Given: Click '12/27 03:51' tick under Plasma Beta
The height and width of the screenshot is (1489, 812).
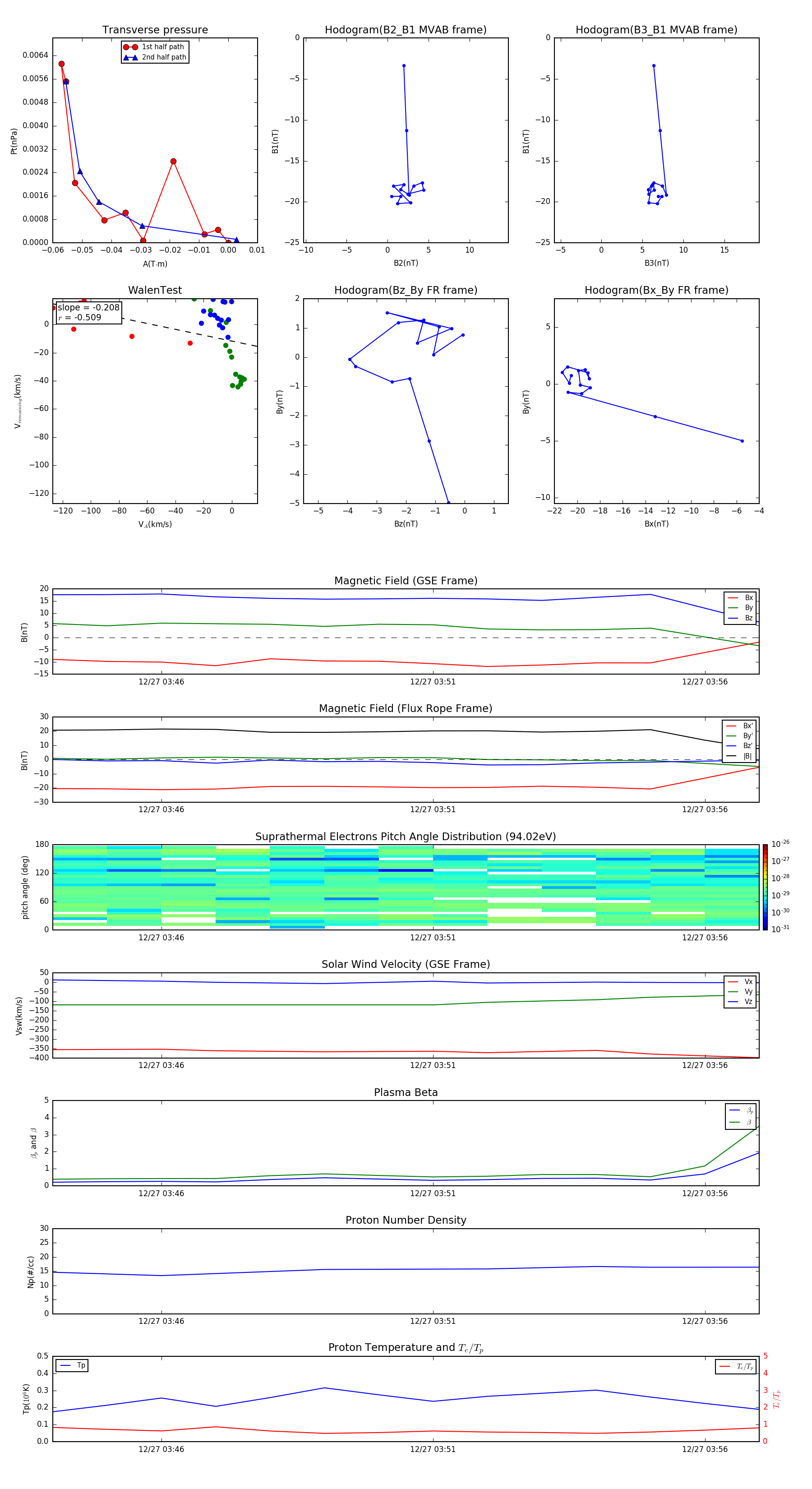Looking at the screenshot, I should point(433,1193).
